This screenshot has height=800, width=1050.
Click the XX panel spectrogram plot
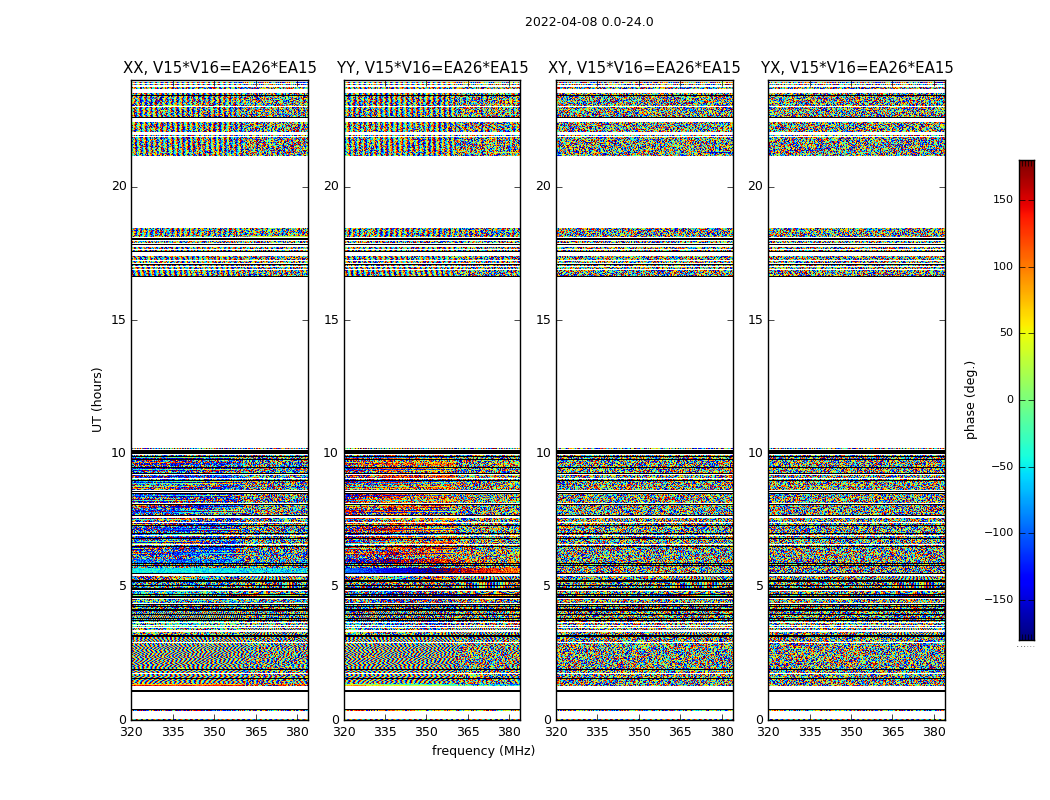[220, 400]
